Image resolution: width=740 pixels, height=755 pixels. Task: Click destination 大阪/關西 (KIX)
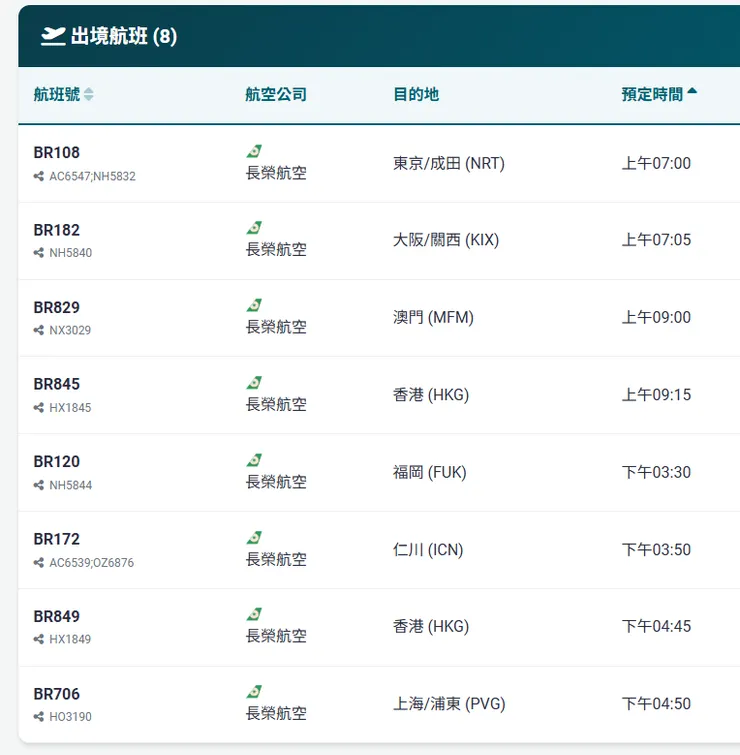[x=446, y=240]
